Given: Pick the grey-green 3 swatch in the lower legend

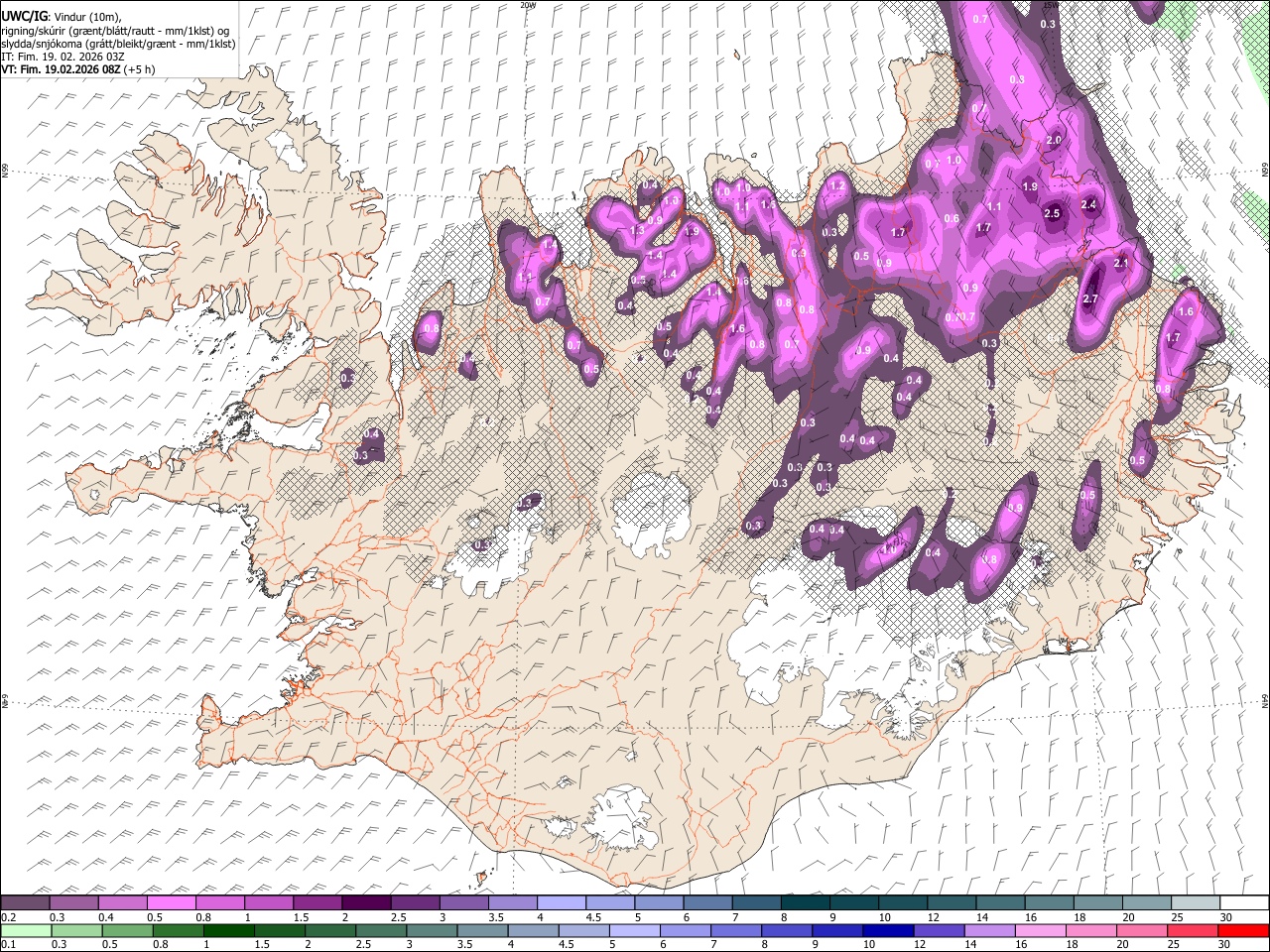Looking at the screenshot, I should 430,930.
